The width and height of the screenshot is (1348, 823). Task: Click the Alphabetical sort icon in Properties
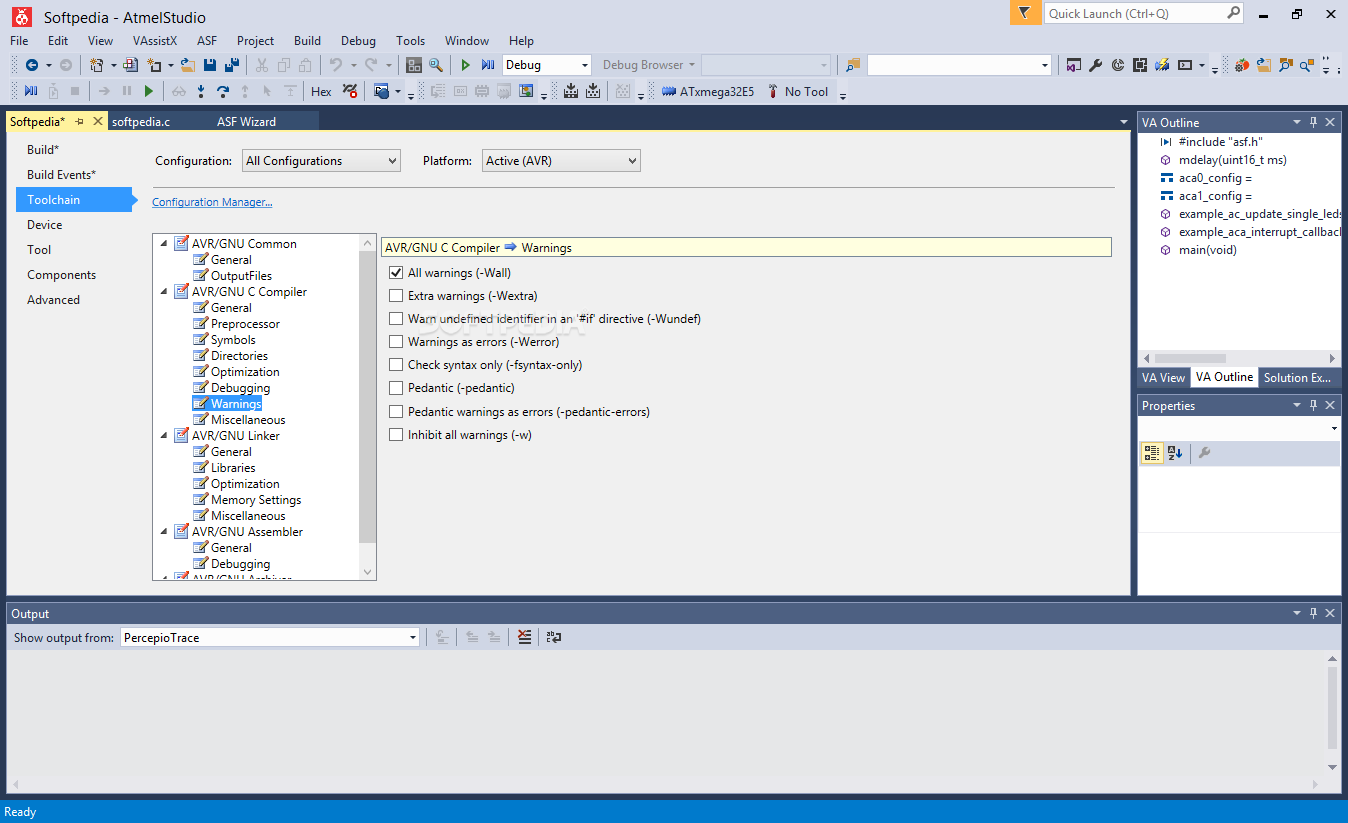pos(1175,453)
